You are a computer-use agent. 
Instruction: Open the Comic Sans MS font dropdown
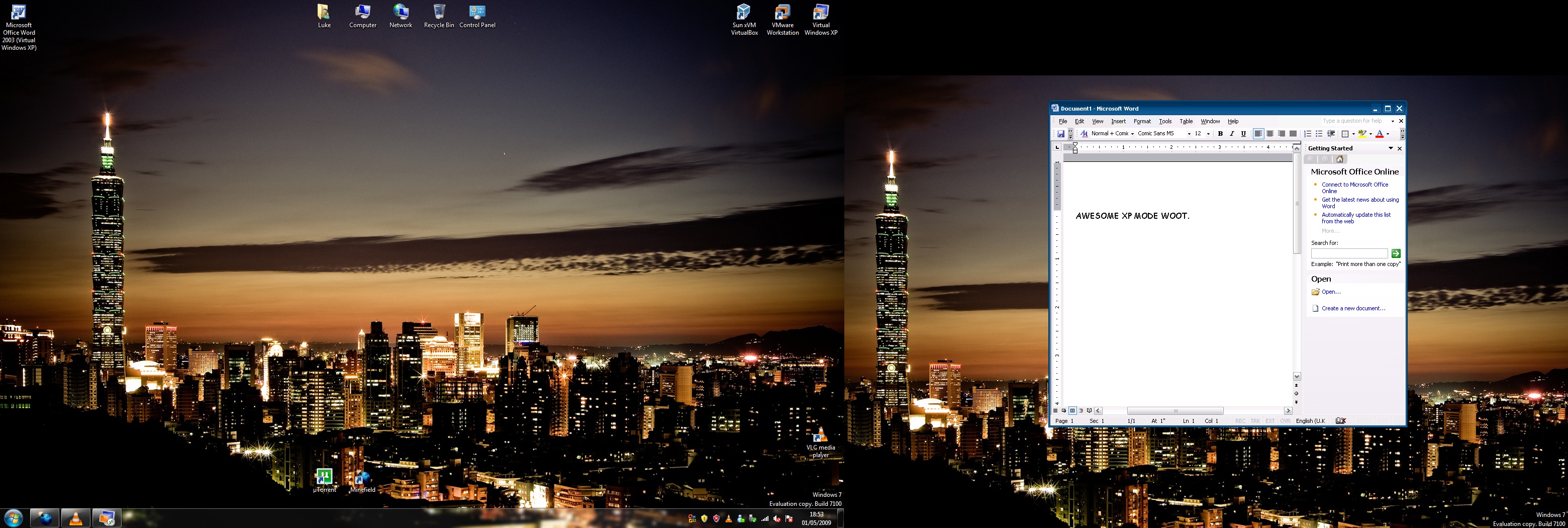(1189, 134)
